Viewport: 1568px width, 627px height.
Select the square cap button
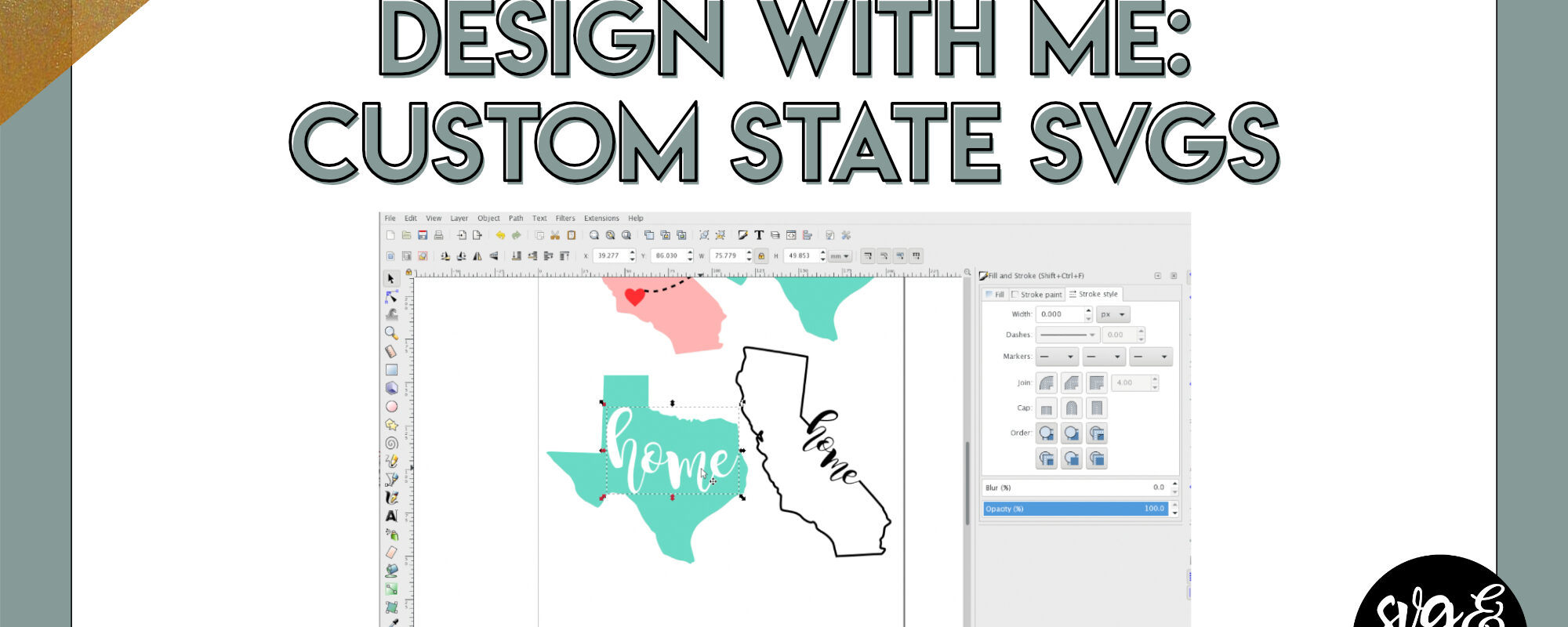click(1097, 408)
